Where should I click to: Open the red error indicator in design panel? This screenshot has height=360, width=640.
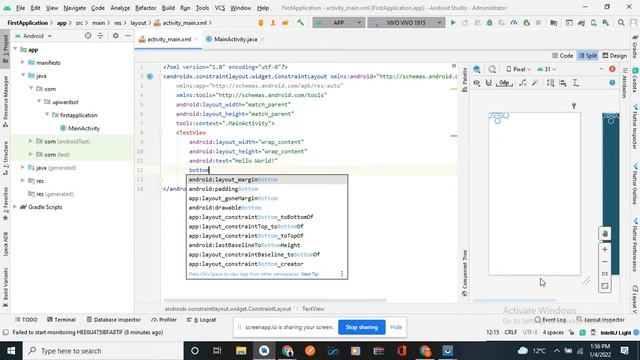[x=612, y=69]
